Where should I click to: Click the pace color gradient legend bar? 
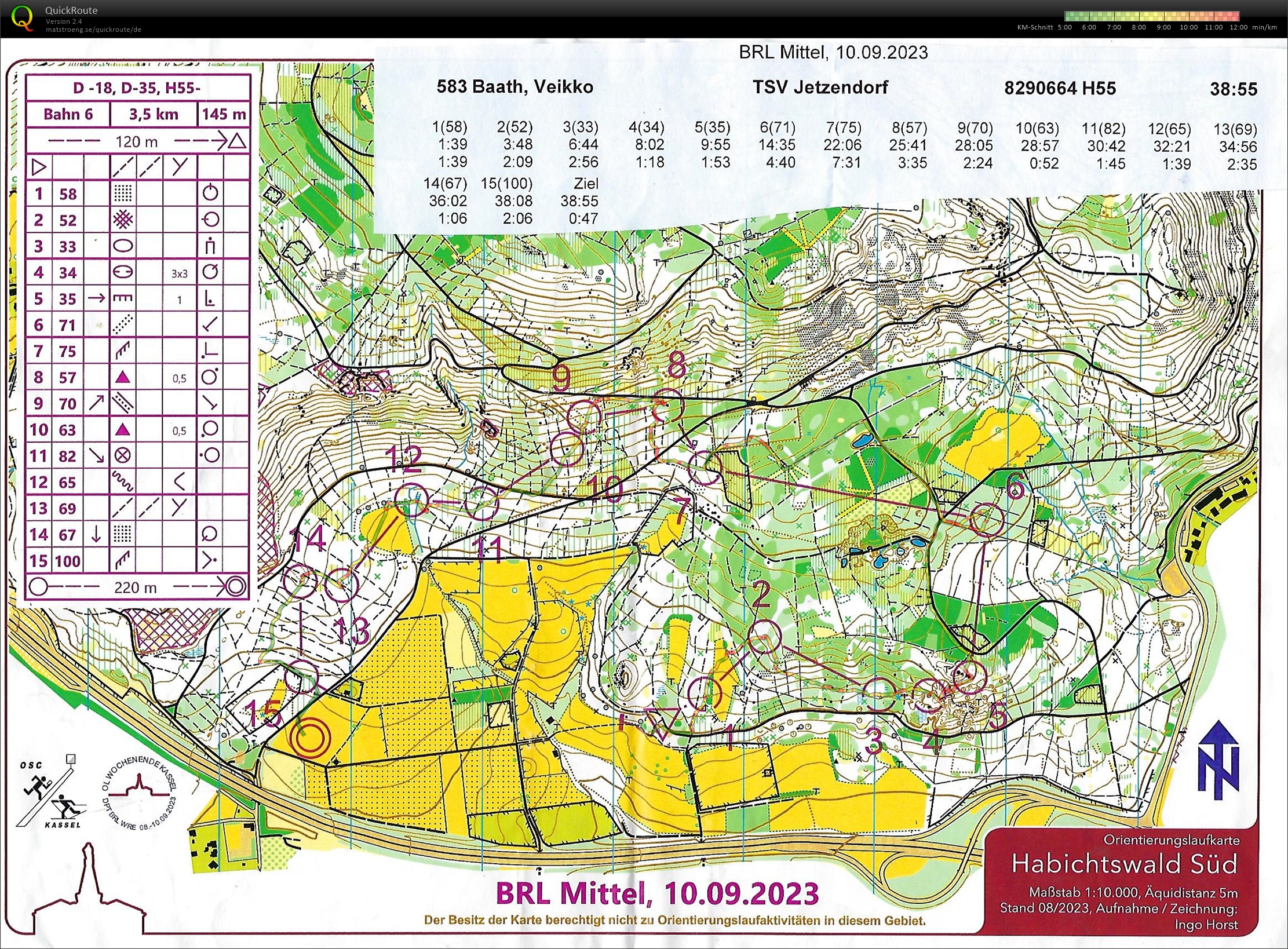[1151, 16]
